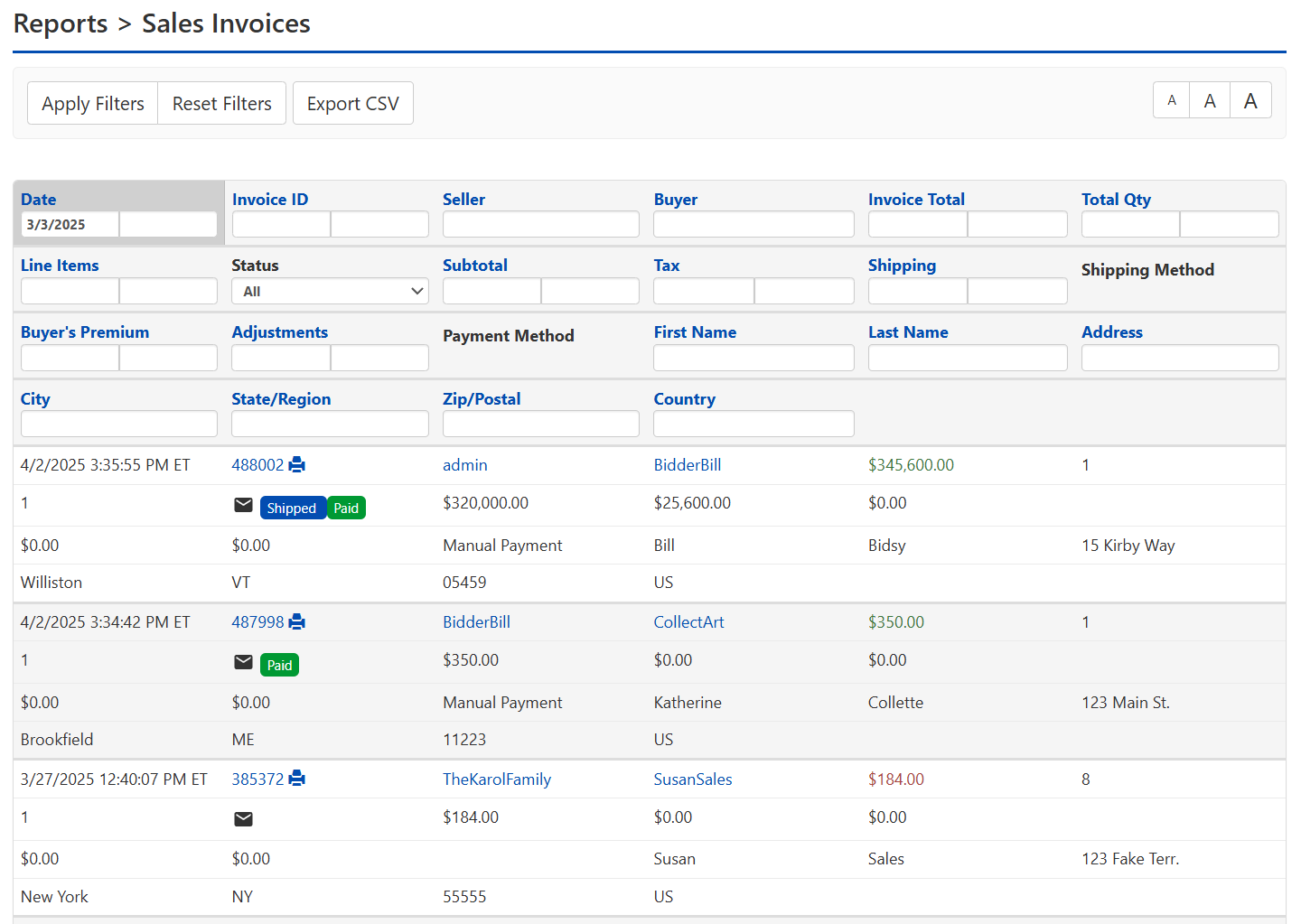Click the envelope icon in BidderBill's invoice row
Viewport: 1301px width, 924px height.
coord(243,505)
